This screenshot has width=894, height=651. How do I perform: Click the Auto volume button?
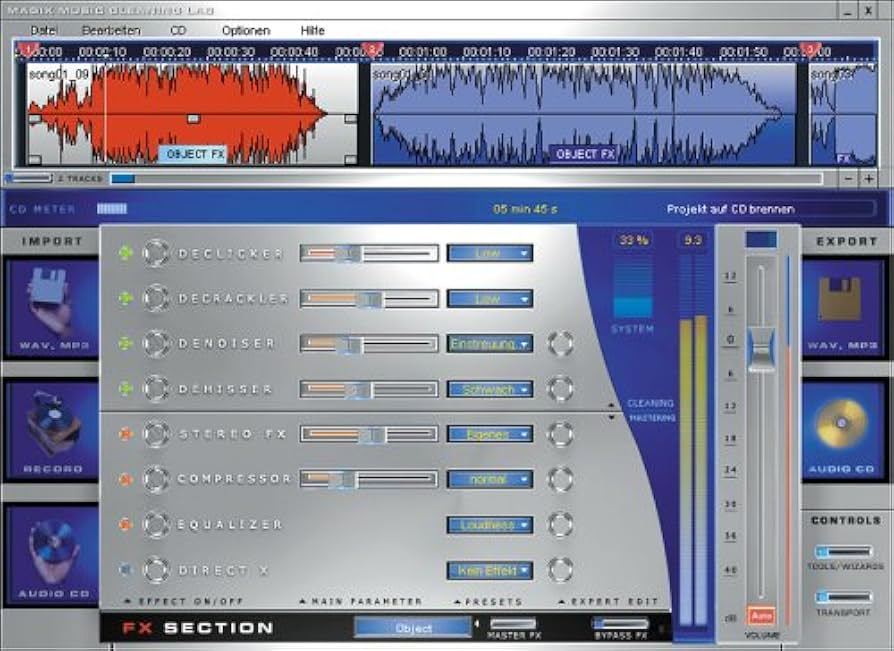(761, 616)
